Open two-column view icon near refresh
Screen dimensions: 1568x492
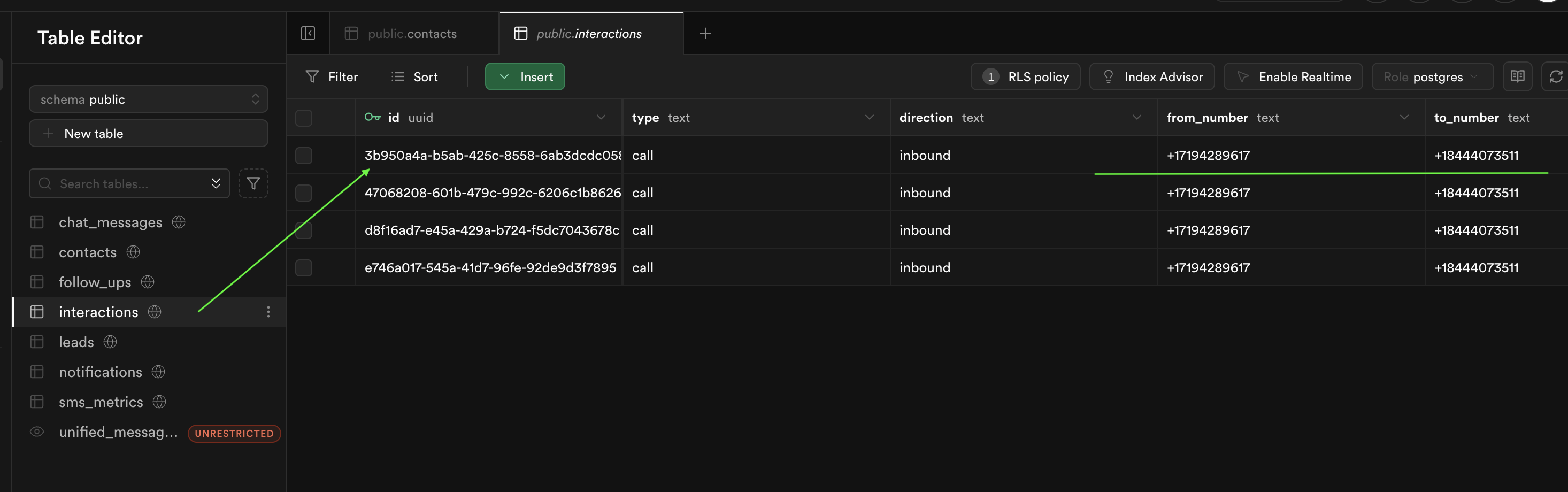coord(1518,76)
